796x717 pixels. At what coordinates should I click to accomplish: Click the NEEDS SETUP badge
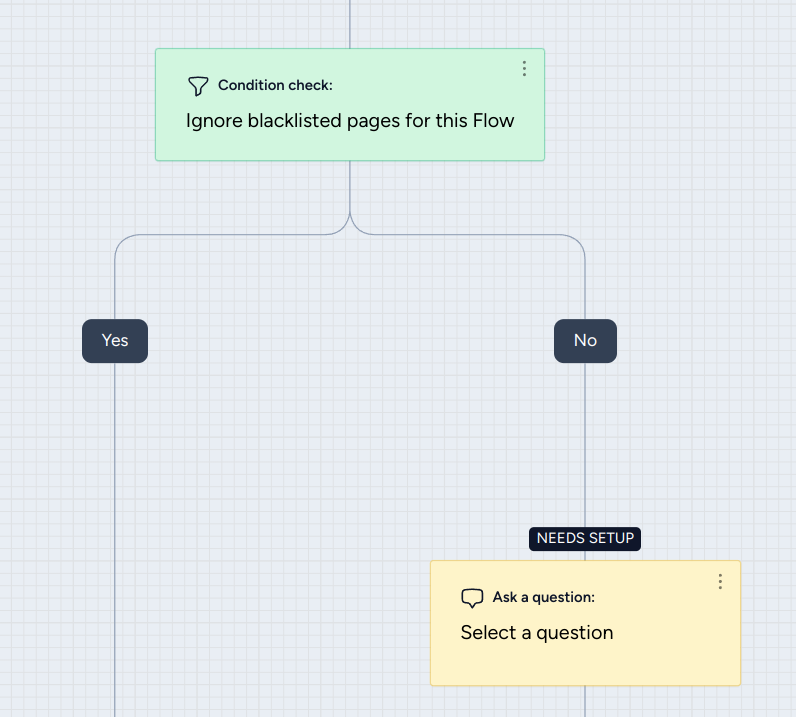click(585, 538)
